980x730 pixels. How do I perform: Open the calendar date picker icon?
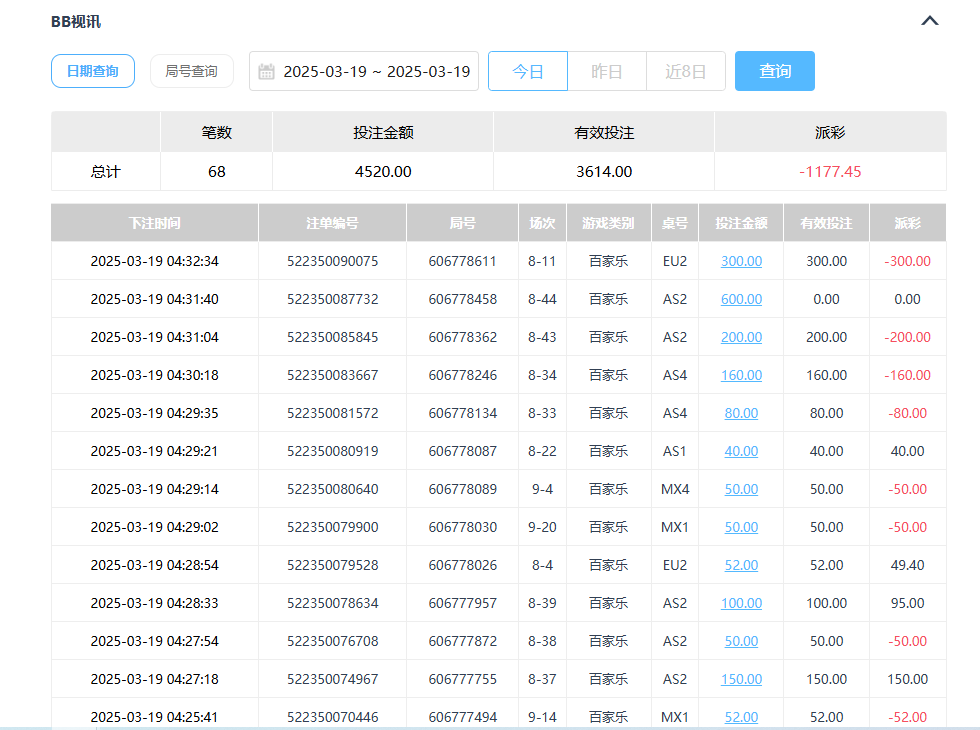pos(265,70)
